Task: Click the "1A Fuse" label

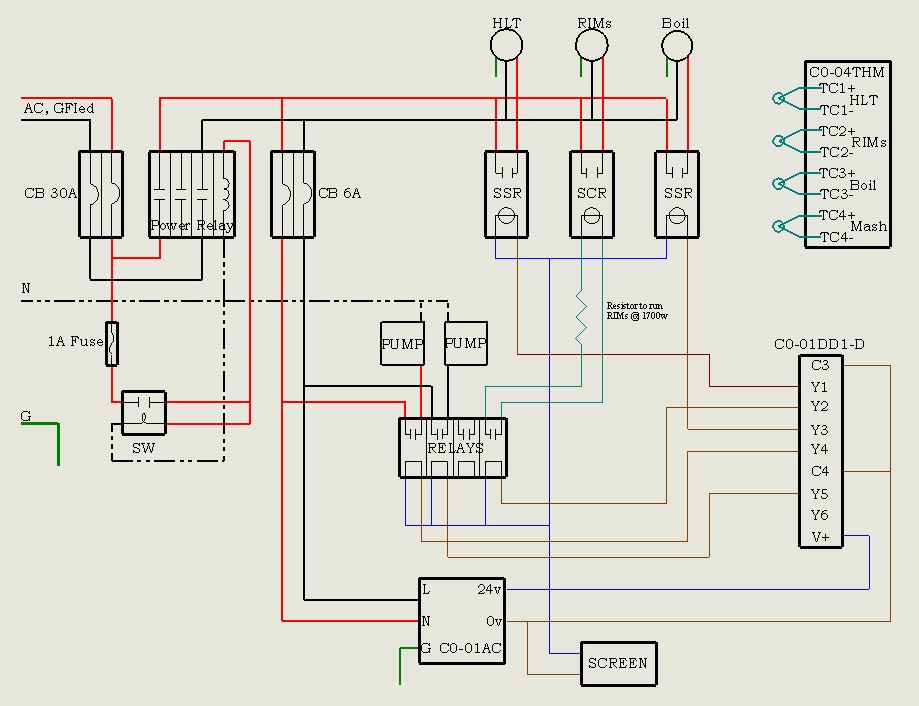Action: 76,341
